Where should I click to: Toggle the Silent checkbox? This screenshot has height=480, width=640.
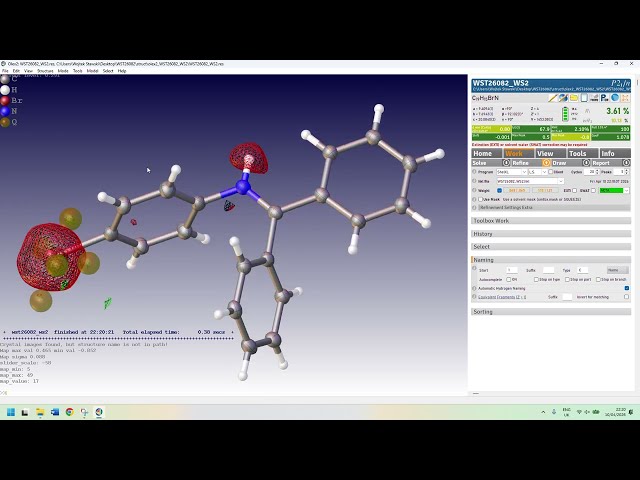coord(551,172)
